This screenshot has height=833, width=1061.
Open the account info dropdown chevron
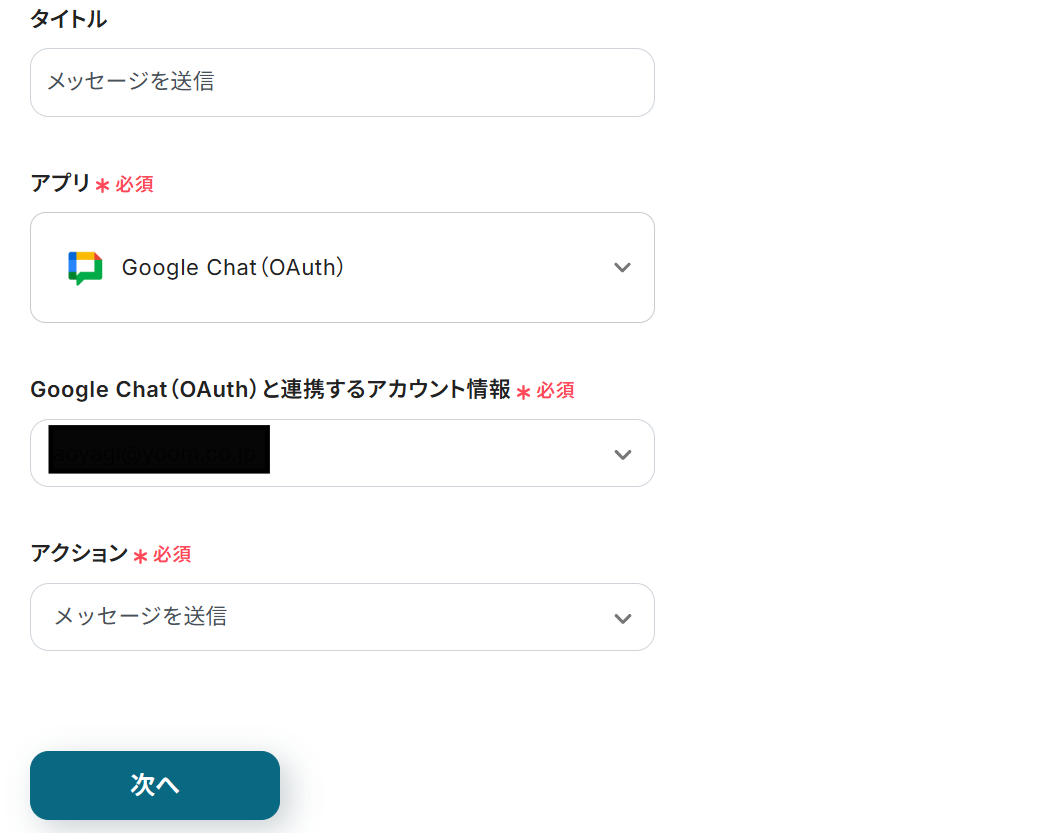pos(622,454)
